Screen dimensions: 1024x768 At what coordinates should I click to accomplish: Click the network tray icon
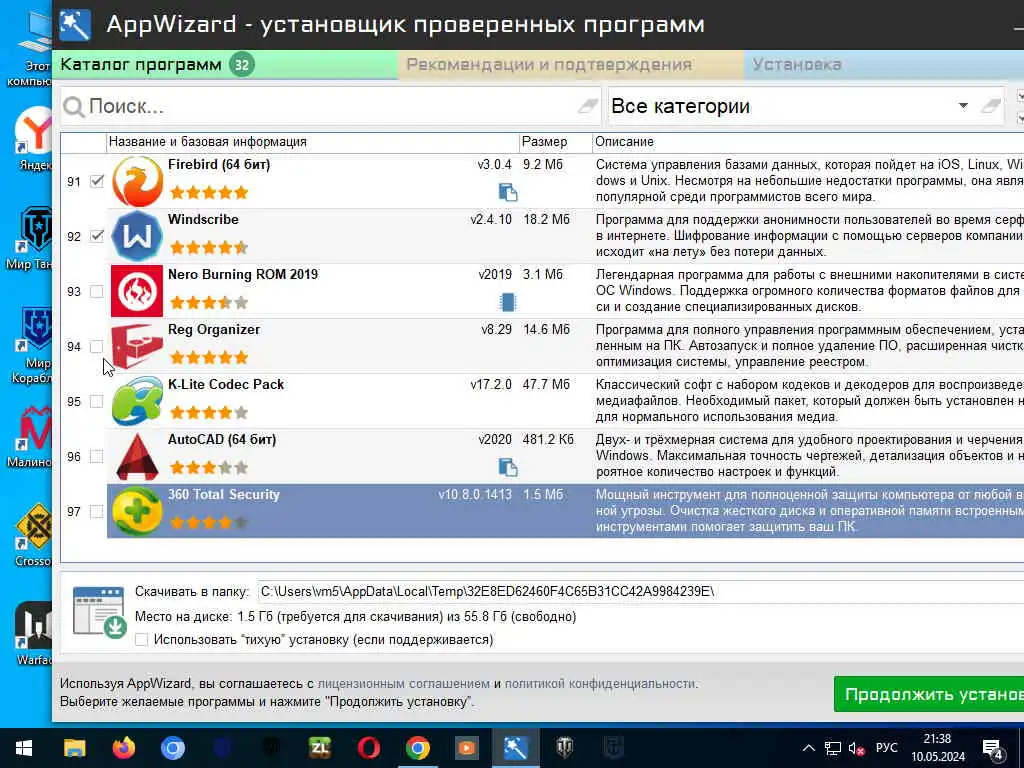[x=833, y=748]
